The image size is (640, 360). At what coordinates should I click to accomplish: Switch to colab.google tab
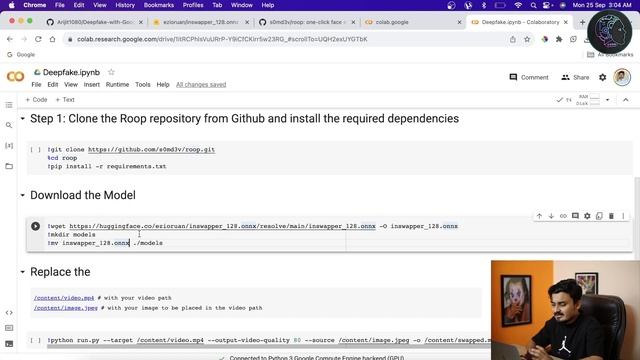[x=412, y=22]
